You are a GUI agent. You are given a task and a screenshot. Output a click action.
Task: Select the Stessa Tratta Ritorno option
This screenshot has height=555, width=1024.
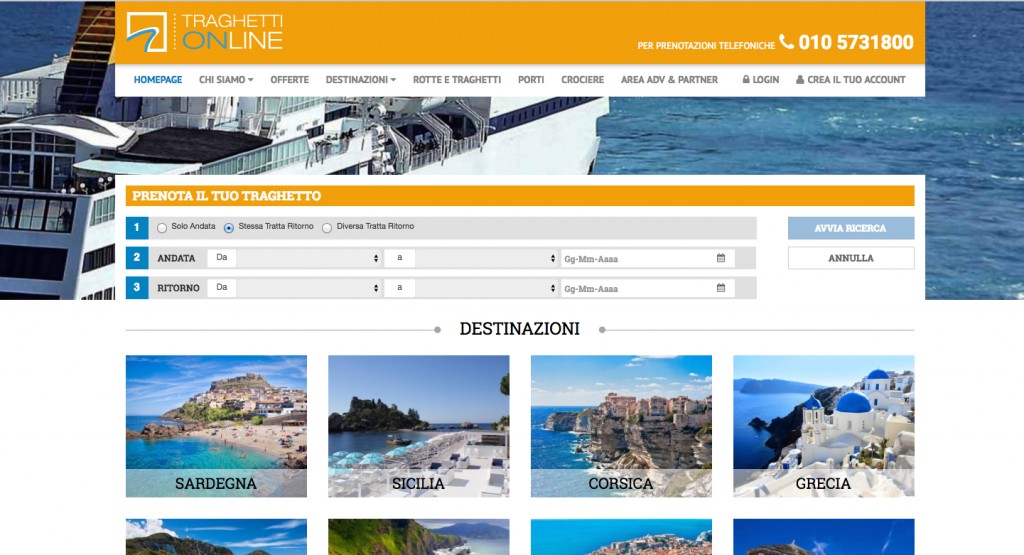(229, 228)
